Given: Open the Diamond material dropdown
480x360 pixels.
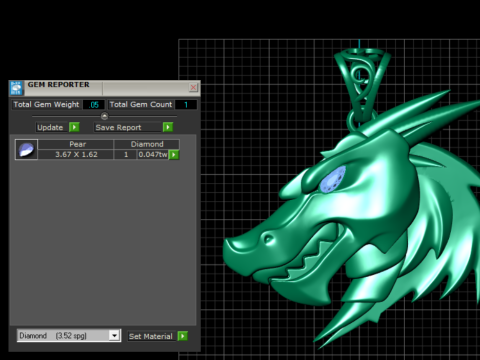Looking at the screenshot, I should (x=114, y=336).
